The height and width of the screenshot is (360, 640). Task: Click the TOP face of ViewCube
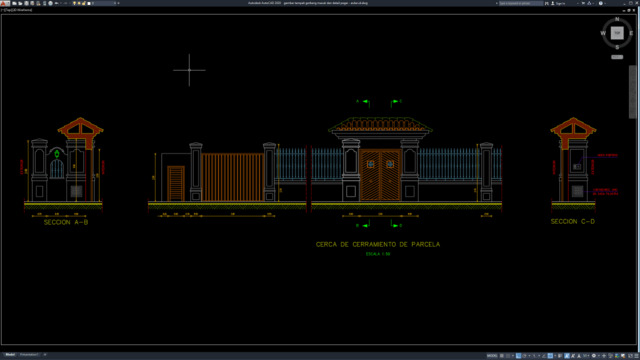click(x=617, y=33)
